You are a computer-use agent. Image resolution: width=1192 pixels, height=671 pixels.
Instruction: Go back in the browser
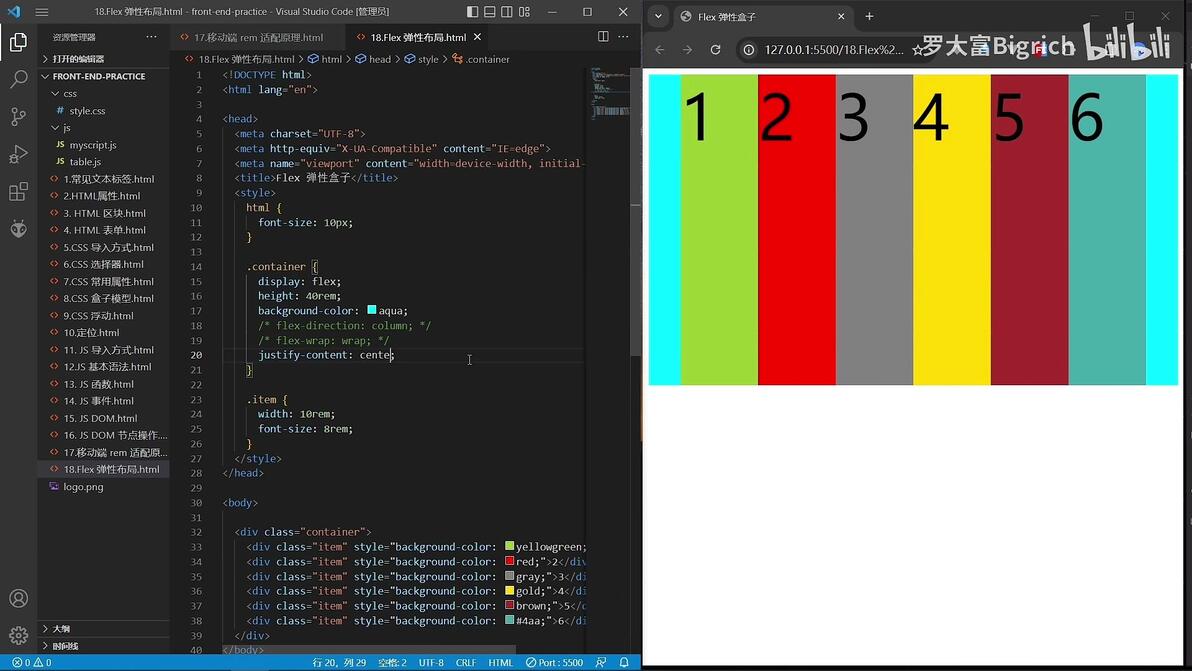click(x=660, y=49)
